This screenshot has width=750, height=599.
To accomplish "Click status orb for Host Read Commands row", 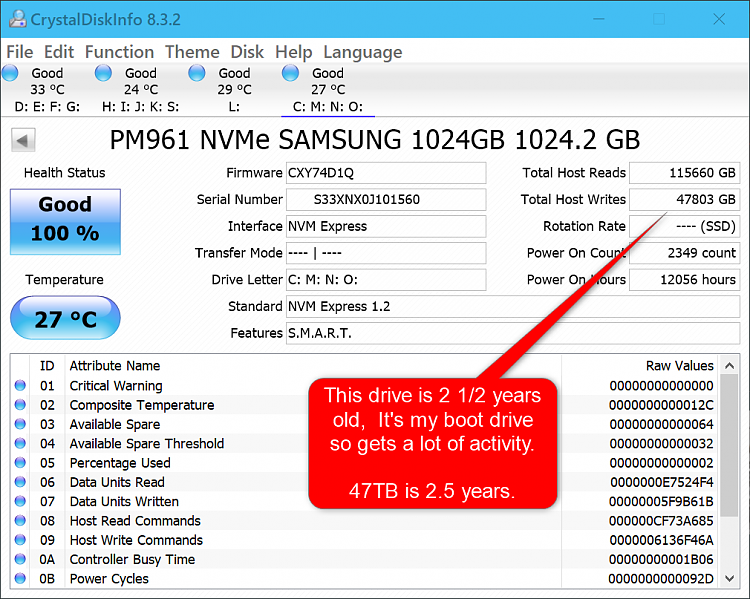I will click(x=20, y=521).
